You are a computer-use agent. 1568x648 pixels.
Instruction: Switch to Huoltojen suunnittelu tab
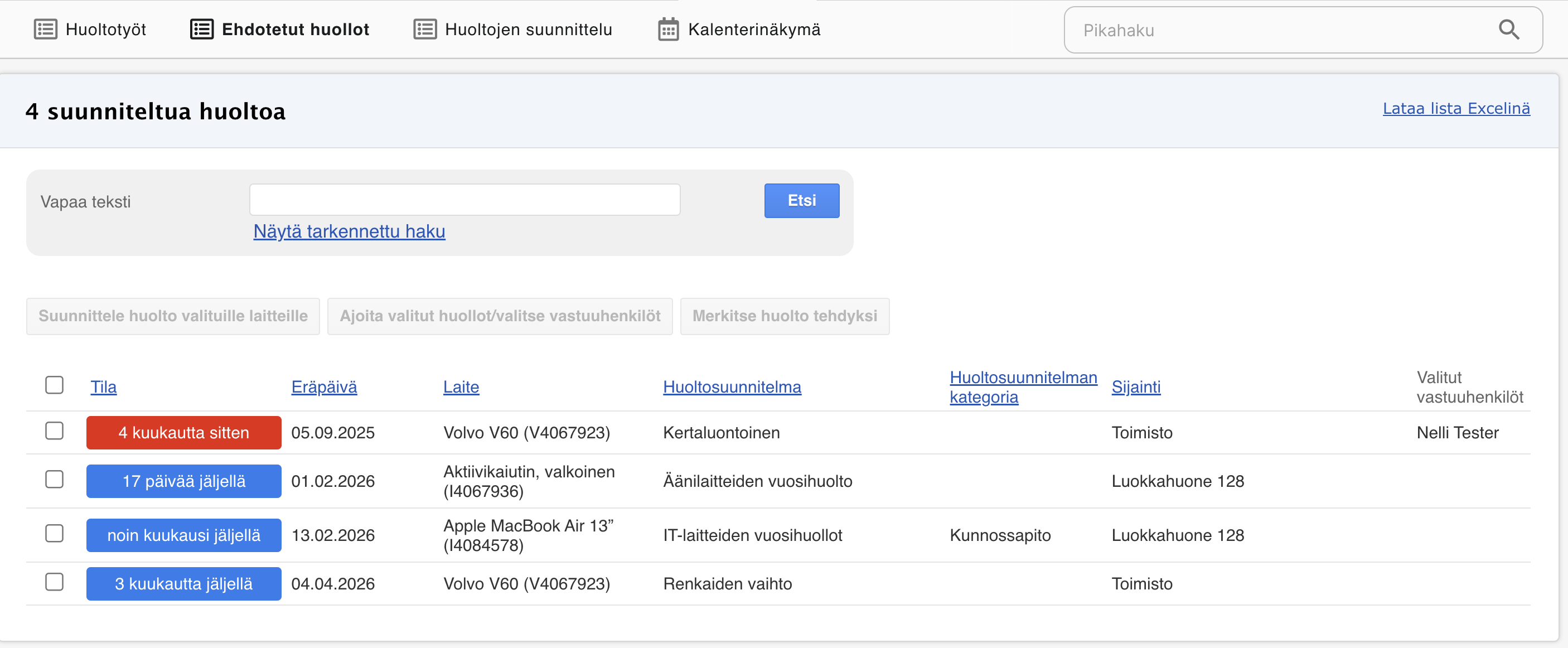click(x=527, y=29)
